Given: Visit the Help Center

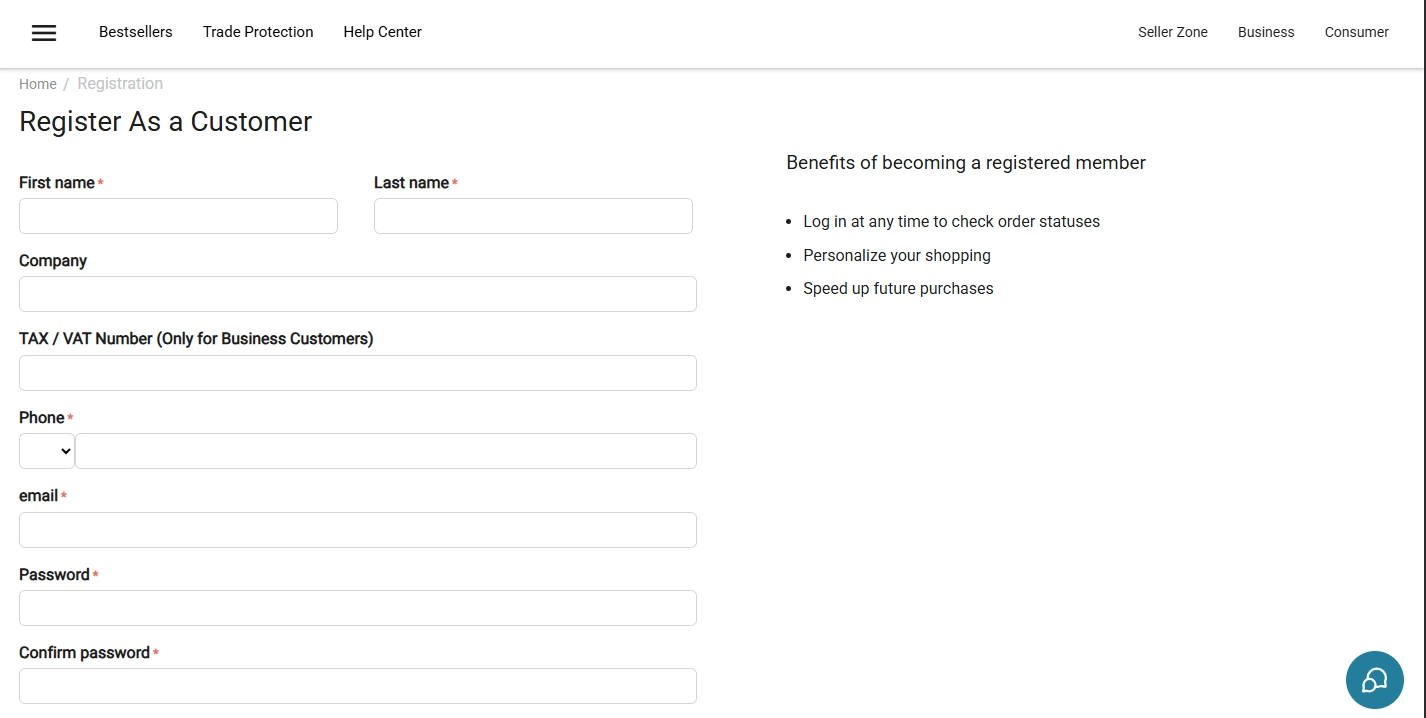Looking at the screenshot, I should (x=381, y=31).
